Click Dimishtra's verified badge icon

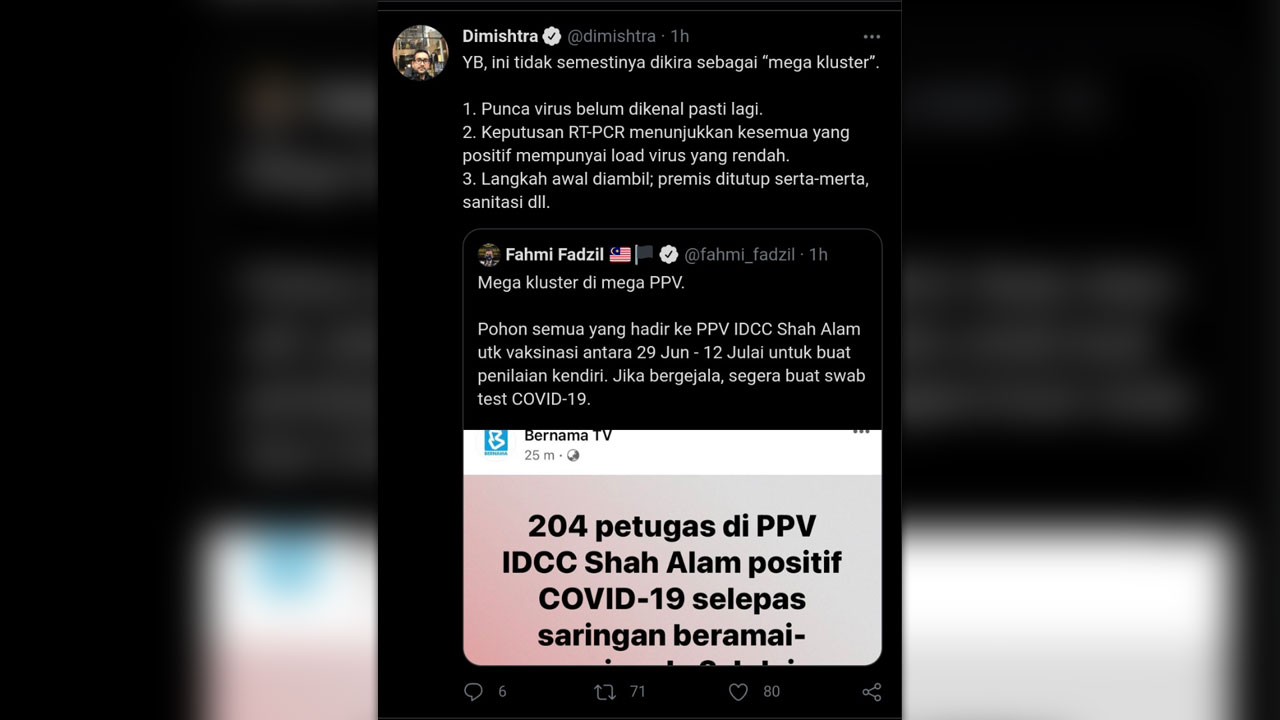(x=552, y=36)
